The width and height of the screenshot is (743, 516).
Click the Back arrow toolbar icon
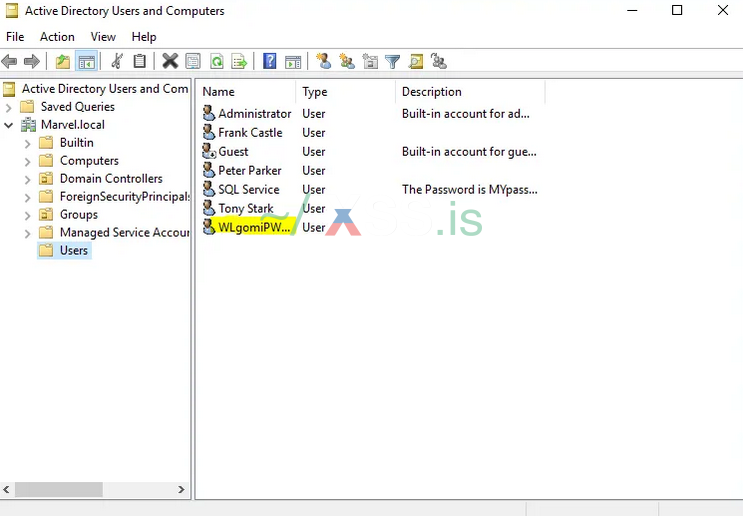[x=9, y=61]
